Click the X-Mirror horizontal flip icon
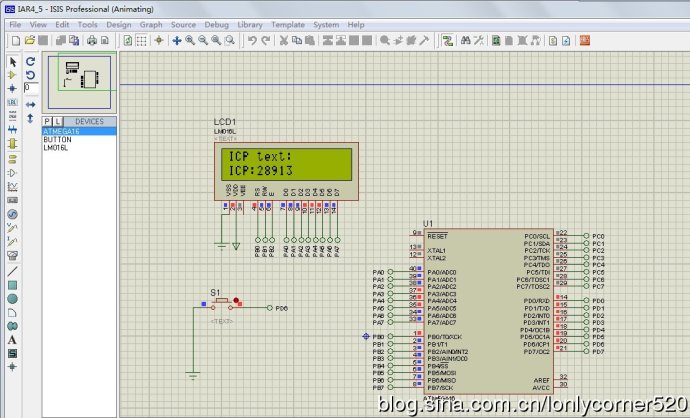 click(30, 105)
